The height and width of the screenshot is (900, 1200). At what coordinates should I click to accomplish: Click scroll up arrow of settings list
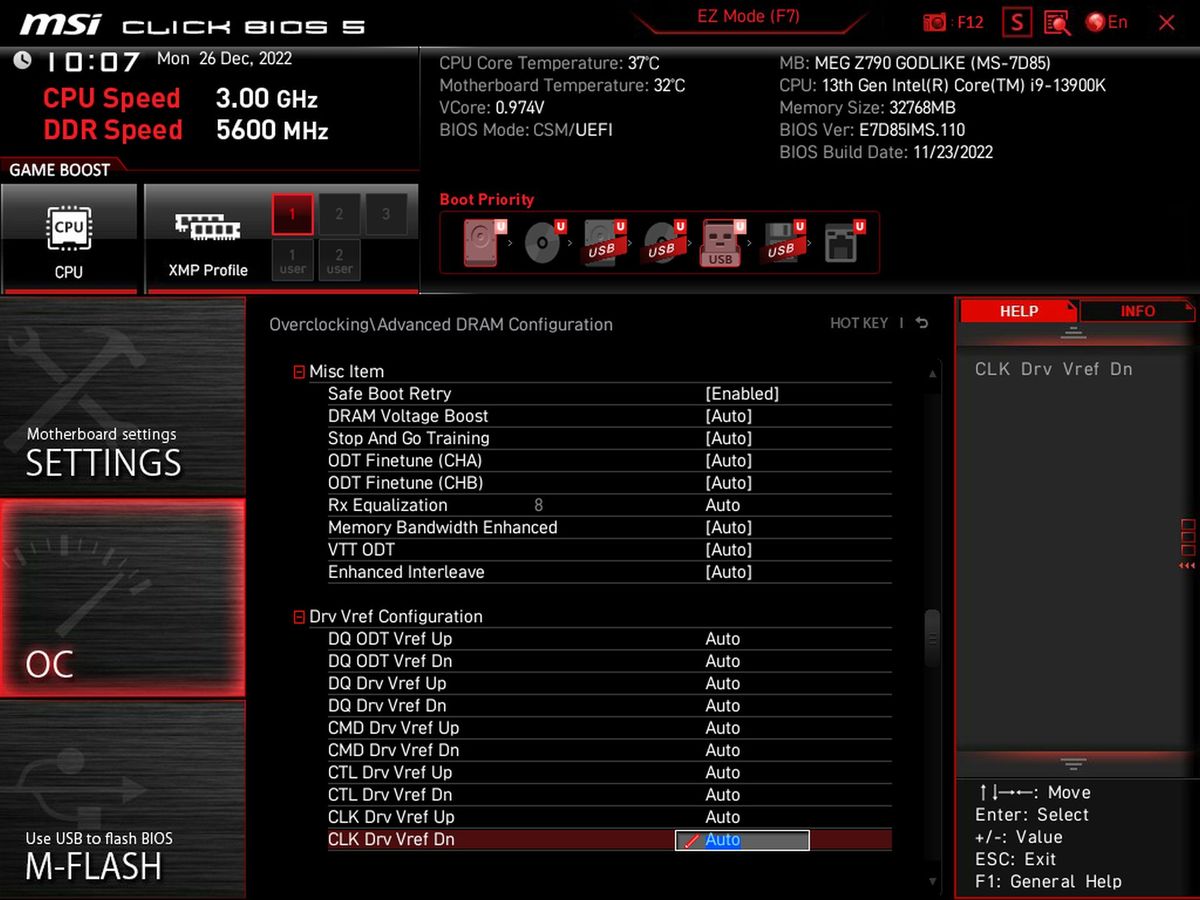click(933, 373)
